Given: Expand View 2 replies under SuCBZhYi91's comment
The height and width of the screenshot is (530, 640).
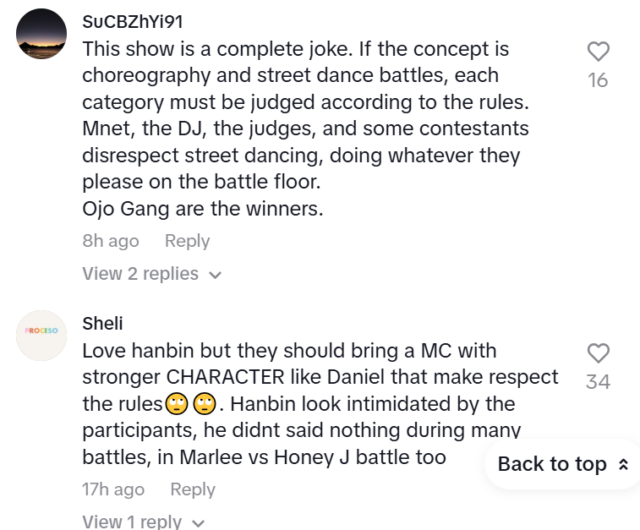Looking at the screenshot, I should (x=140, y=273).
